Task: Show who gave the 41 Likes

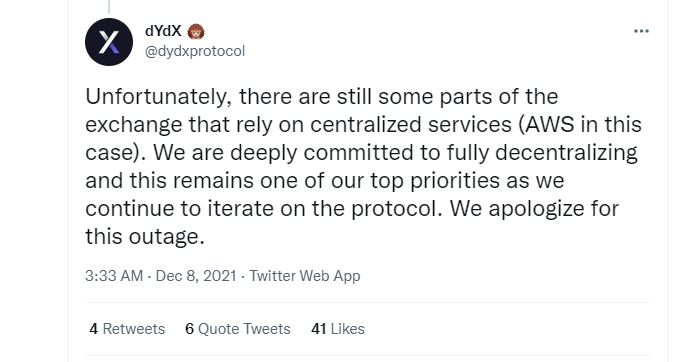Action: 338,329
